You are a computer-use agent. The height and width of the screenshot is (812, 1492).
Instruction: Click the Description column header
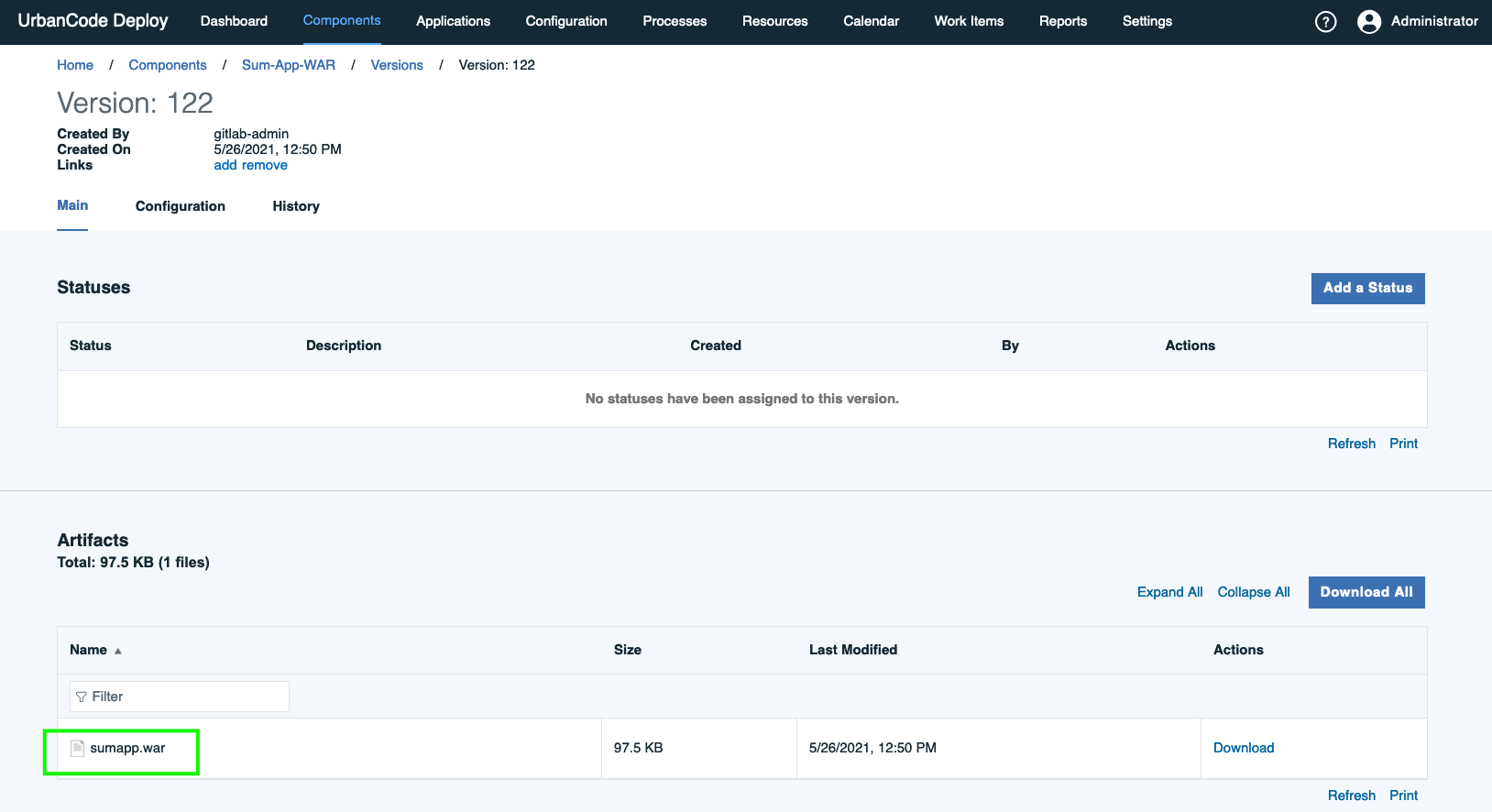tap(344, 346)
